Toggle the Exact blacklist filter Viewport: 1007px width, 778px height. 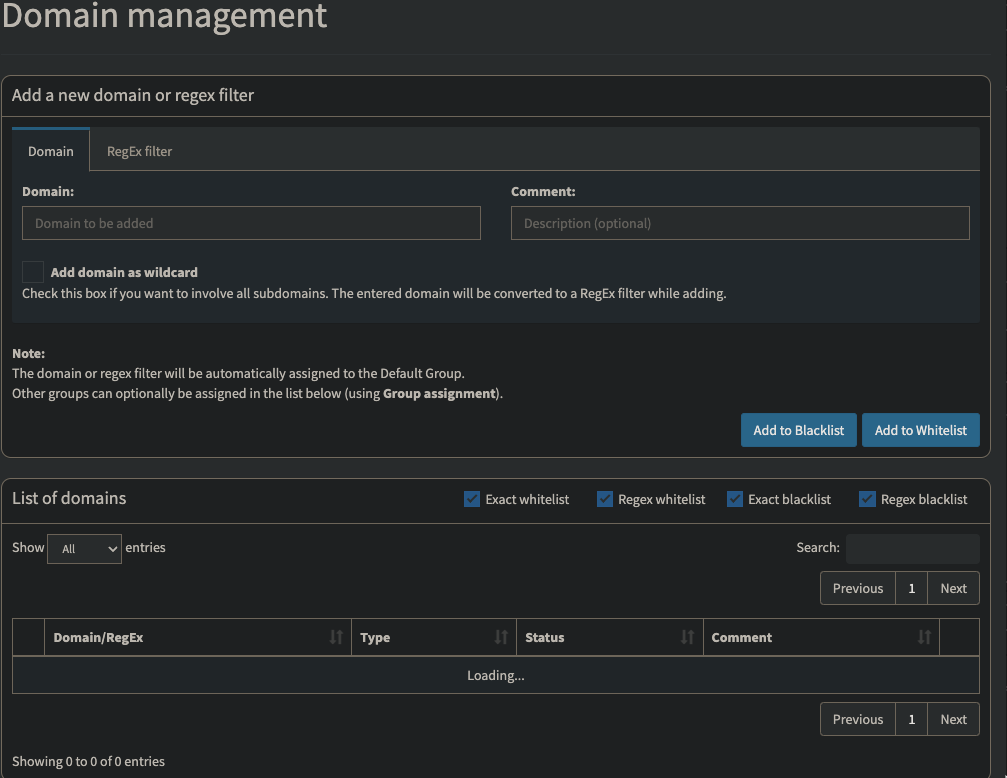tap(735, 498)
